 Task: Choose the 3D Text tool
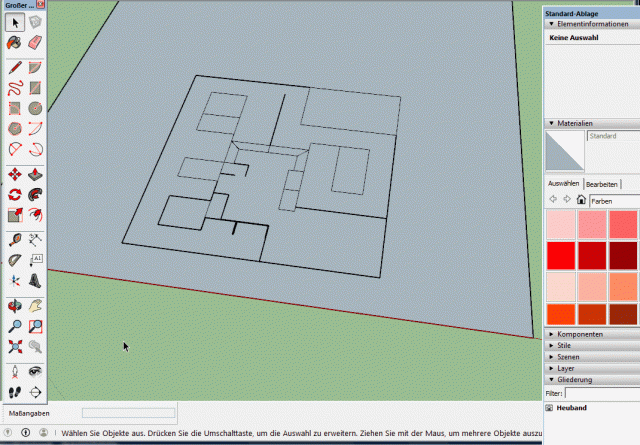point(35,281)
